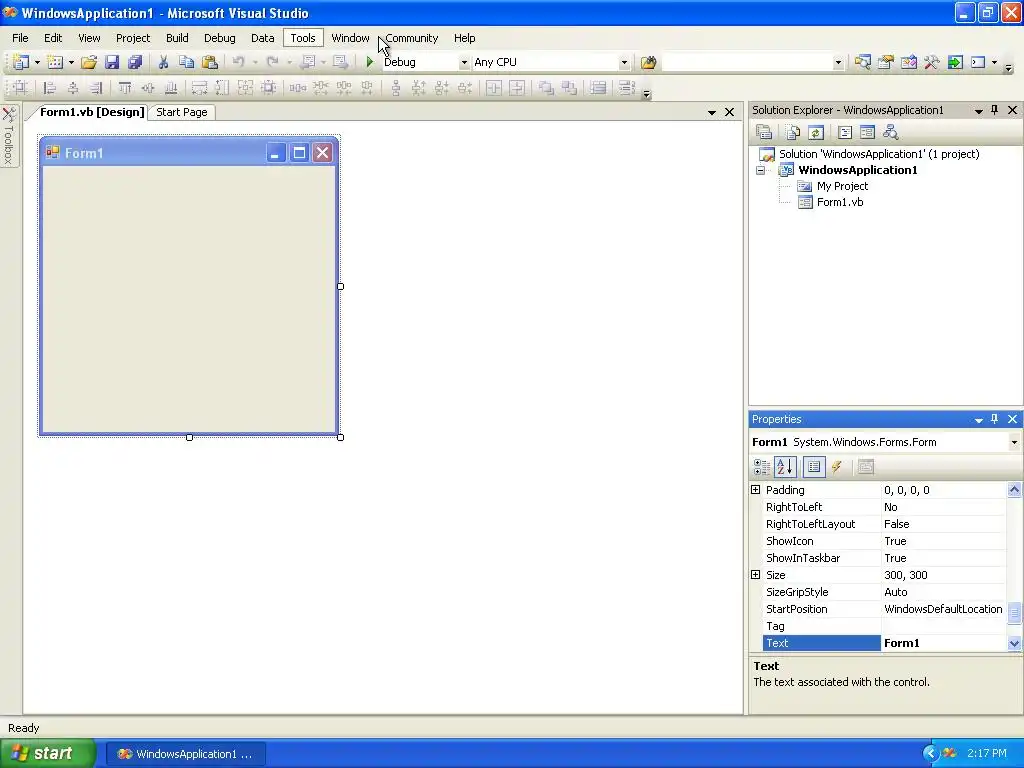Start debugging with the green play arrow

[x=370, y=62]
